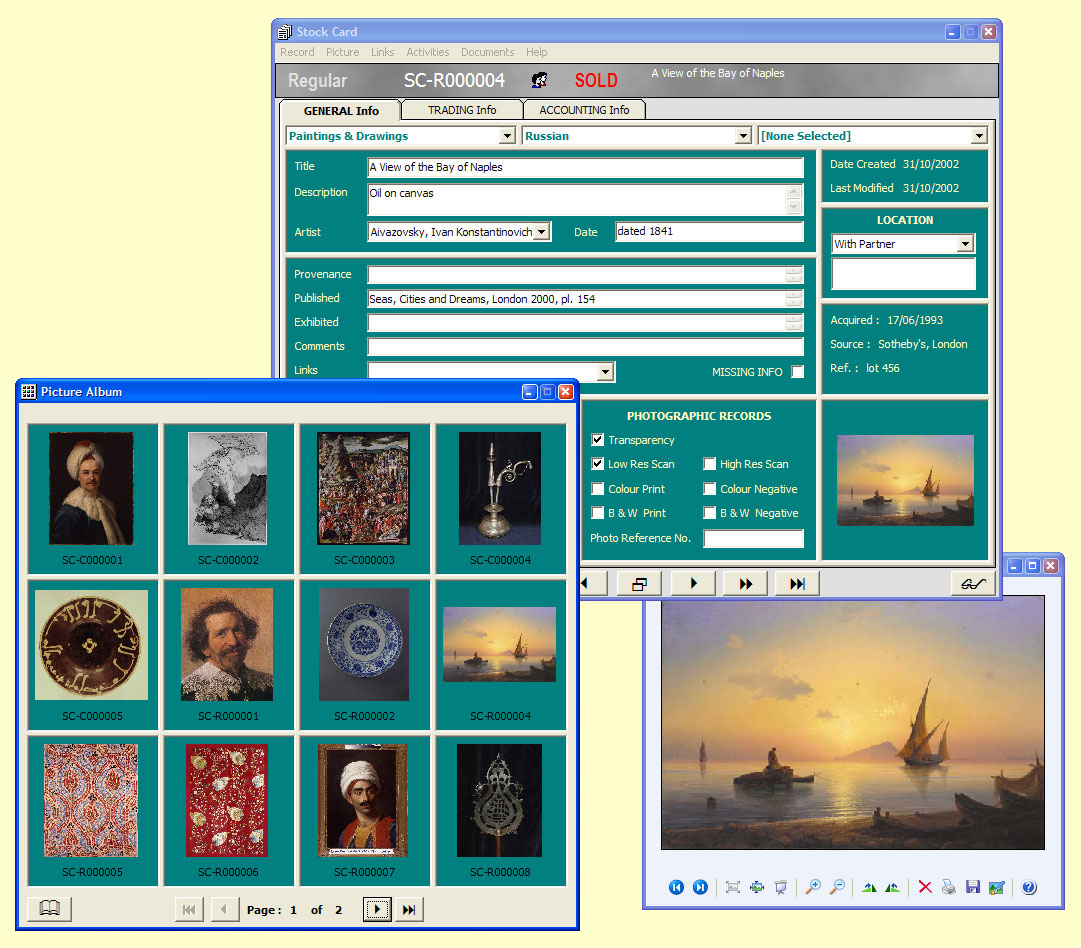1081x948 pixels.
Task: Click the overlapping windows icon in Stock Card navigation
Action: click(x=640, y=584)
